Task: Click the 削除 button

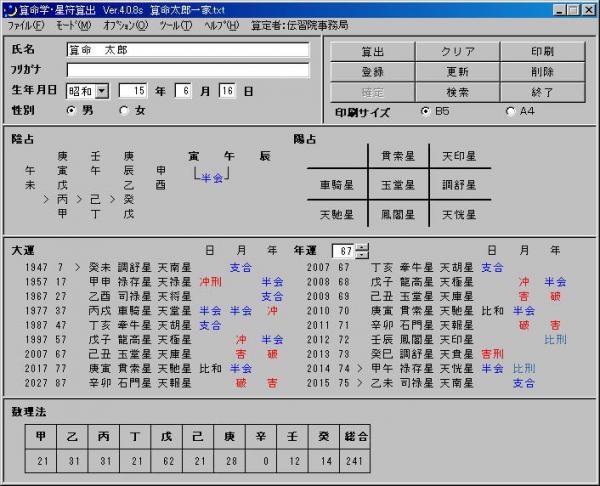Action: tap(543, 72)
